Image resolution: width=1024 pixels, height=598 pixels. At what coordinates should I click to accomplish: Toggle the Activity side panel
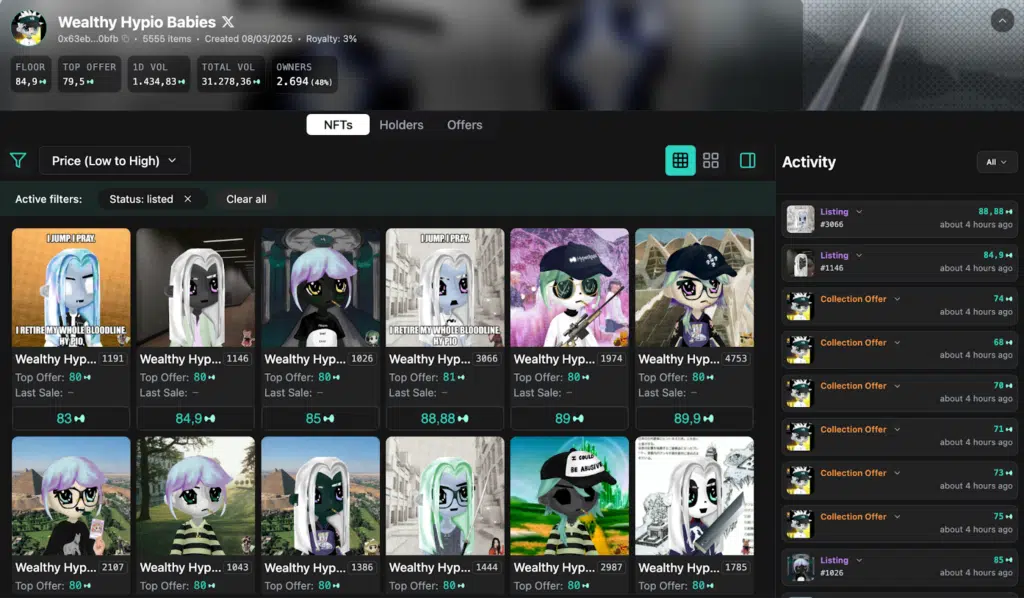747,160
